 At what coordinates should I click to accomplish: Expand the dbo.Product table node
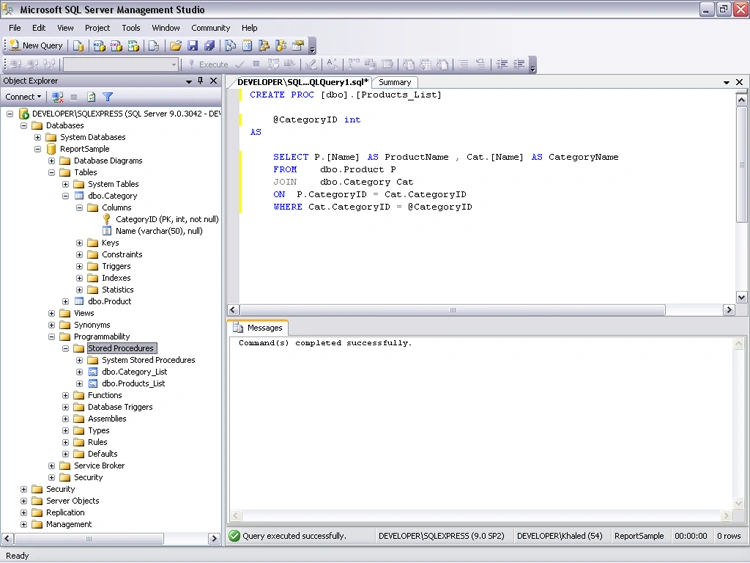tap(66, 301)
